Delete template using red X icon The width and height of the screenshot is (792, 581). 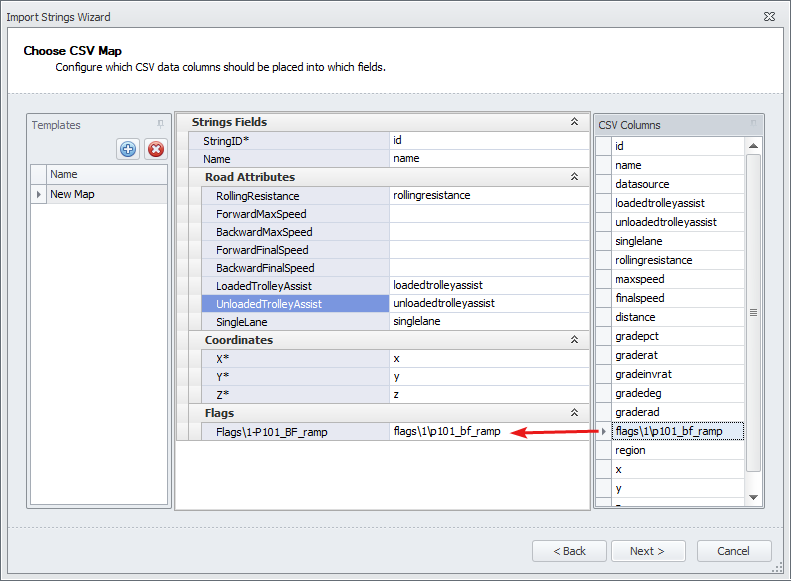155,149
